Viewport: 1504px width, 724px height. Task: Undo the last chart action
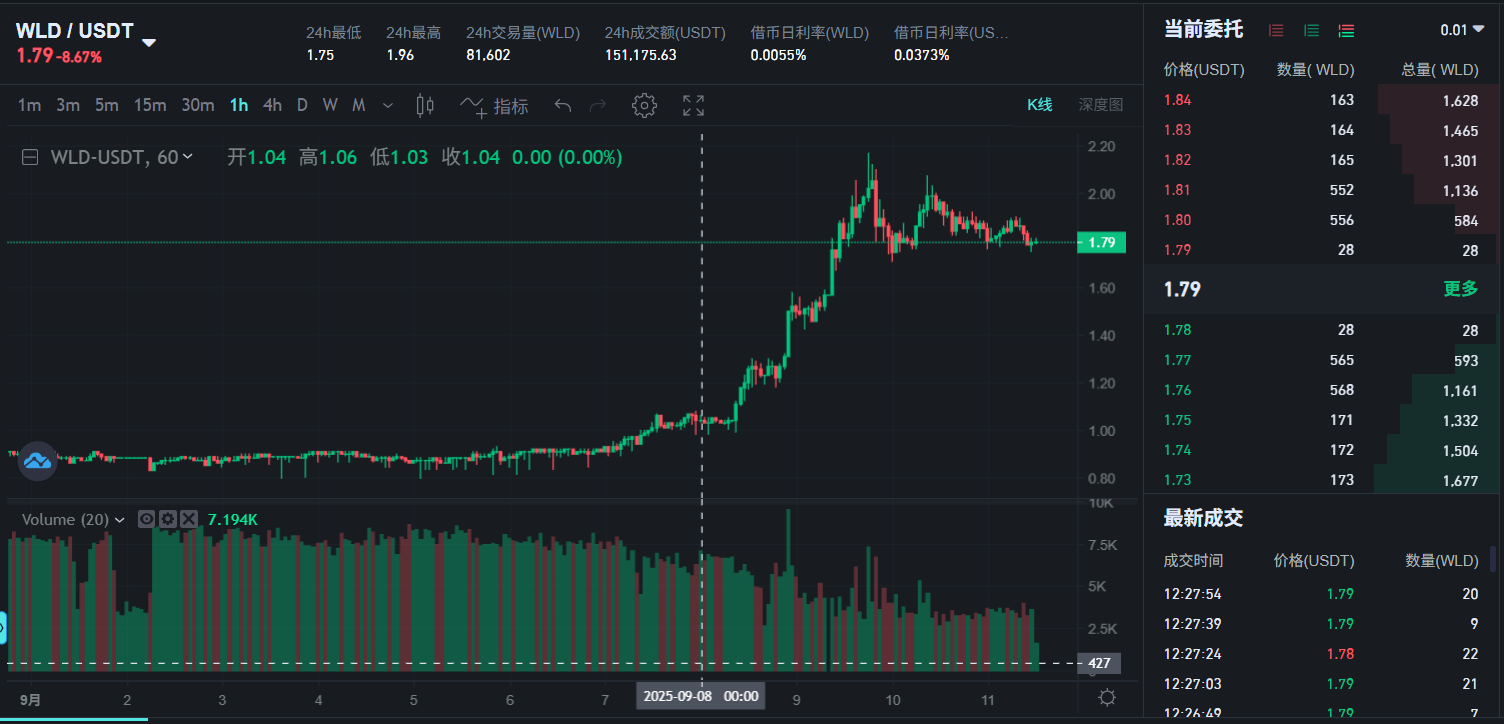(563, 106)
